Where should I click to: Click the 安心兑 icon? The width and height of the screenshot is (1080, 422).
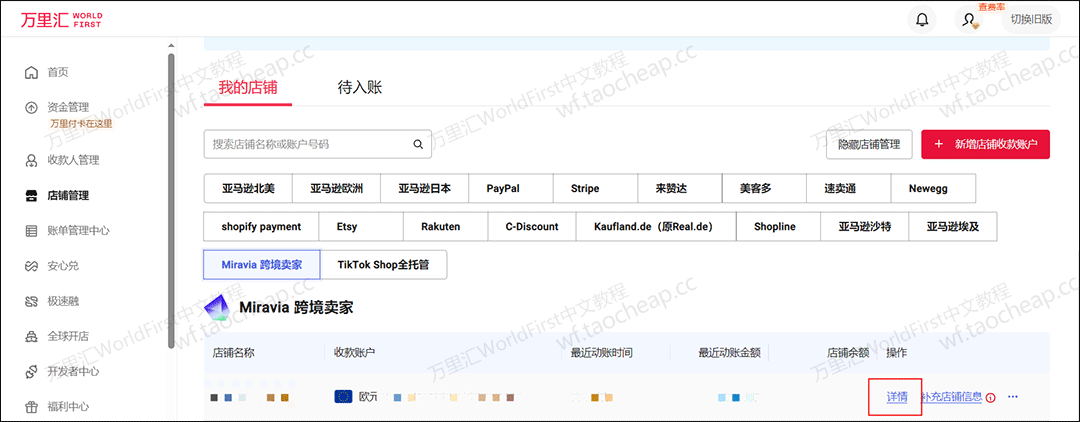(x=31, y=266)
